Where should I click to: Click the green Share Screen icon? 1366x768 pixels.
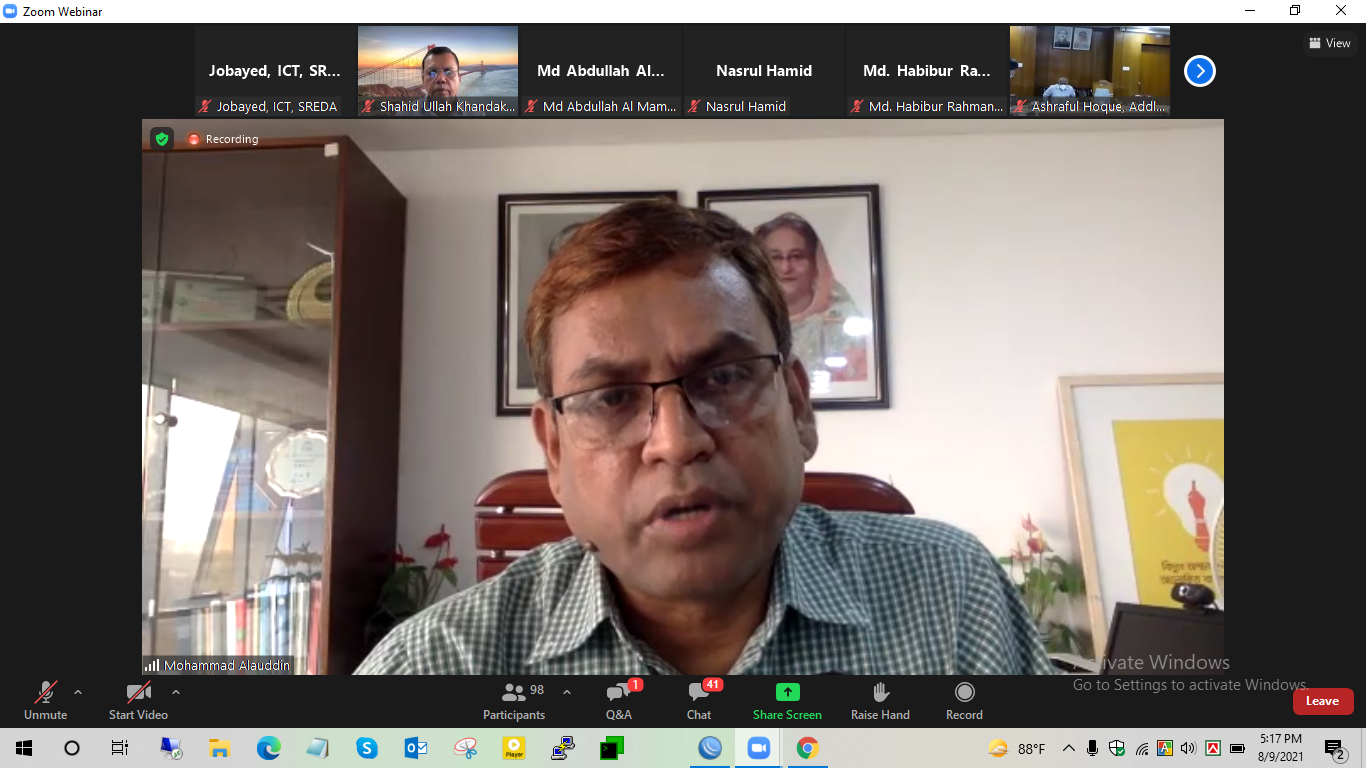(x=787, y=692)
